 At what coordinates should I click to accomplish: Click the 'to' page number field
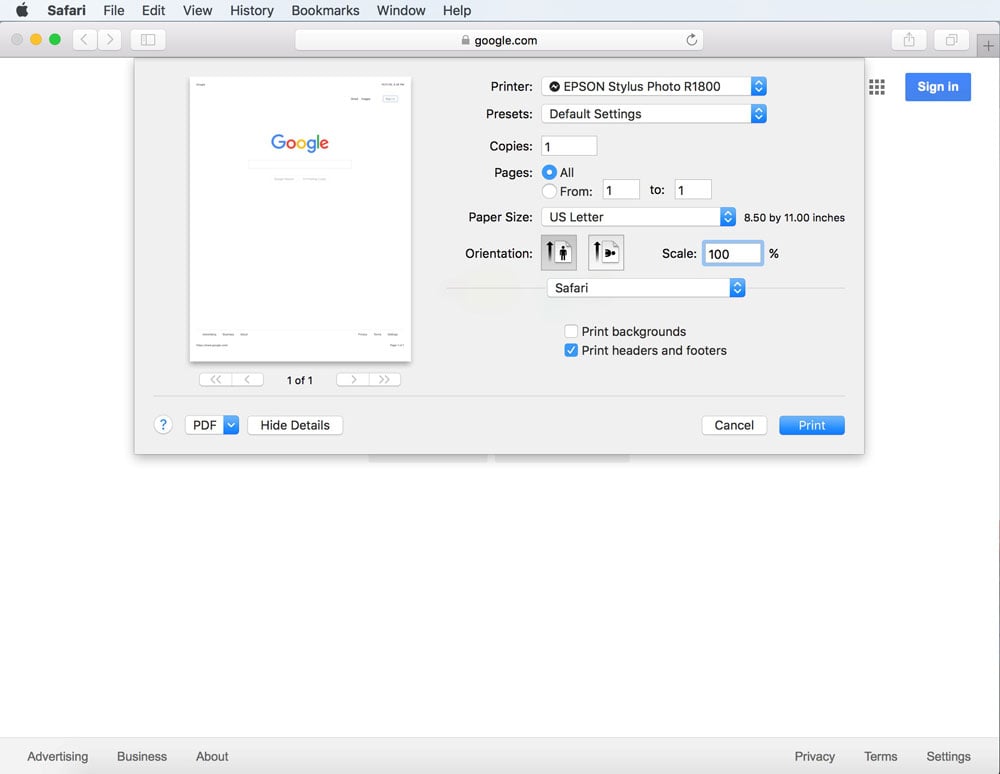(693, 190)
